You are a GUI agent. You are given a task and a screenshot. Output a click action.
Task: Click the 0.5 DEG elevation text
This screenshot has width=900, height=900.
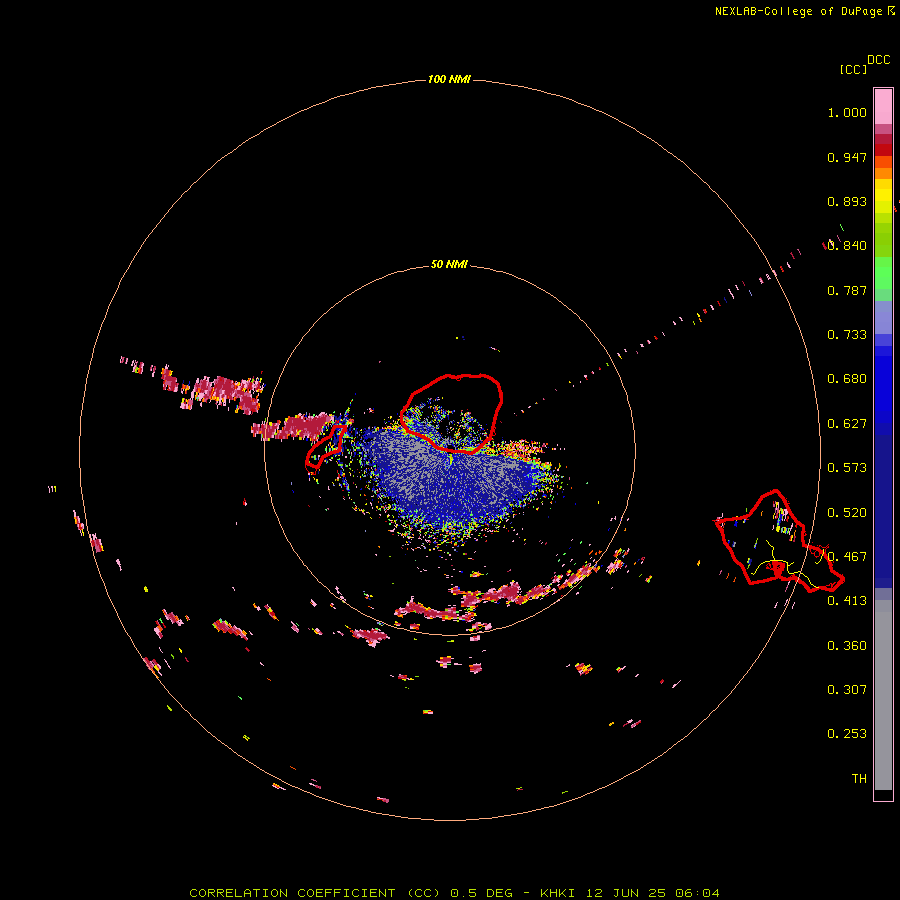tap(481, 893)
